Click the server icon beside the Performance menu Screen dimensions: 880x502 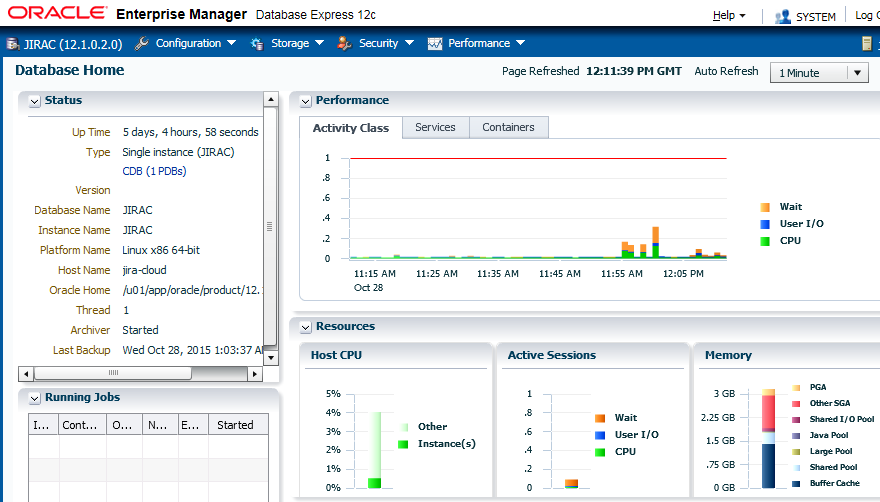867,44
